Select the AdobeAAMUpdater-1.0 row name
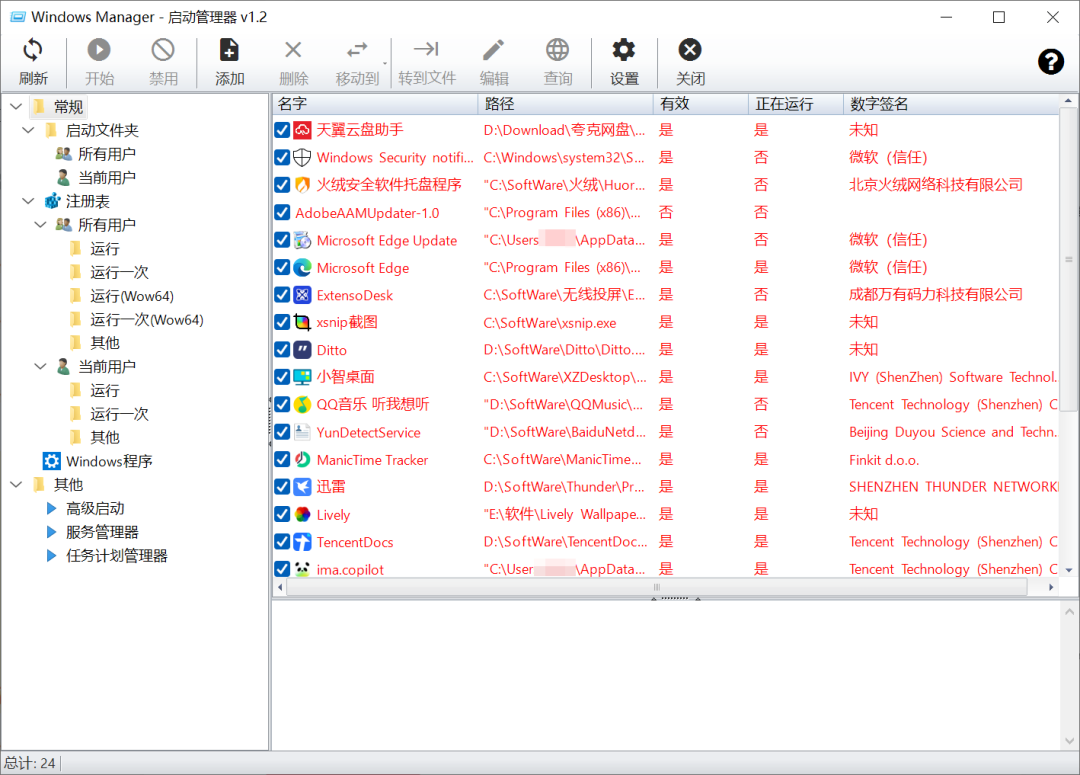 pyautogui.click(x=367, y=213)
